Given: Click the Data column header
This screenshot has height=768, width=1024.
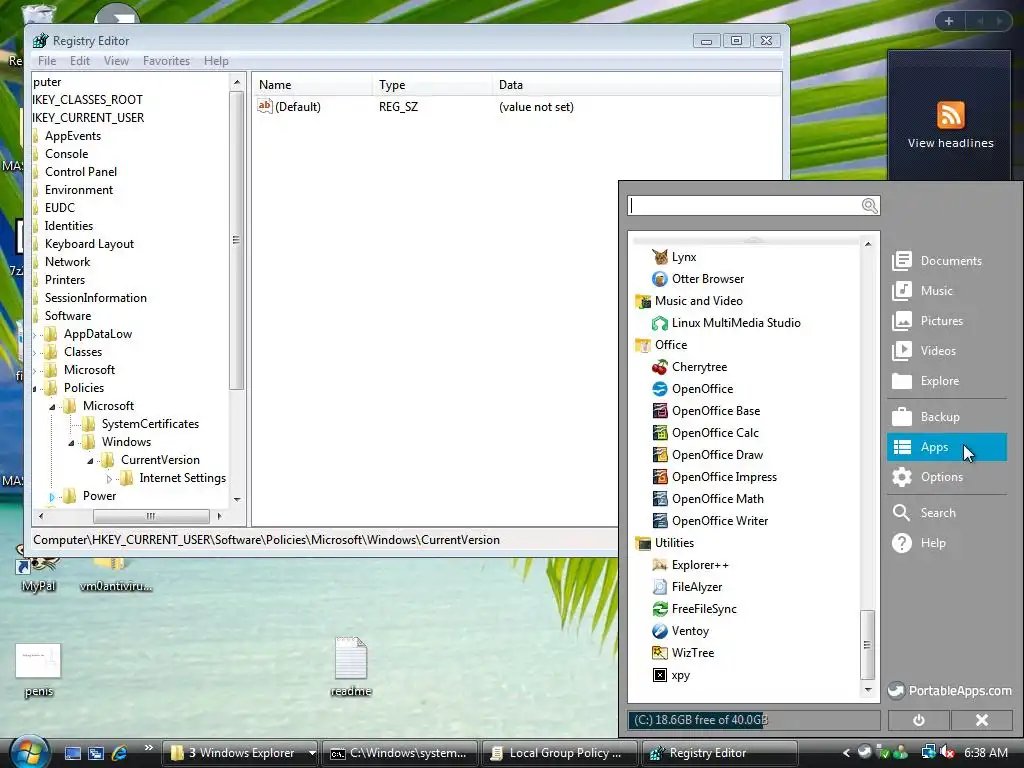Looking at the screenshot, I should click(636, 85).
